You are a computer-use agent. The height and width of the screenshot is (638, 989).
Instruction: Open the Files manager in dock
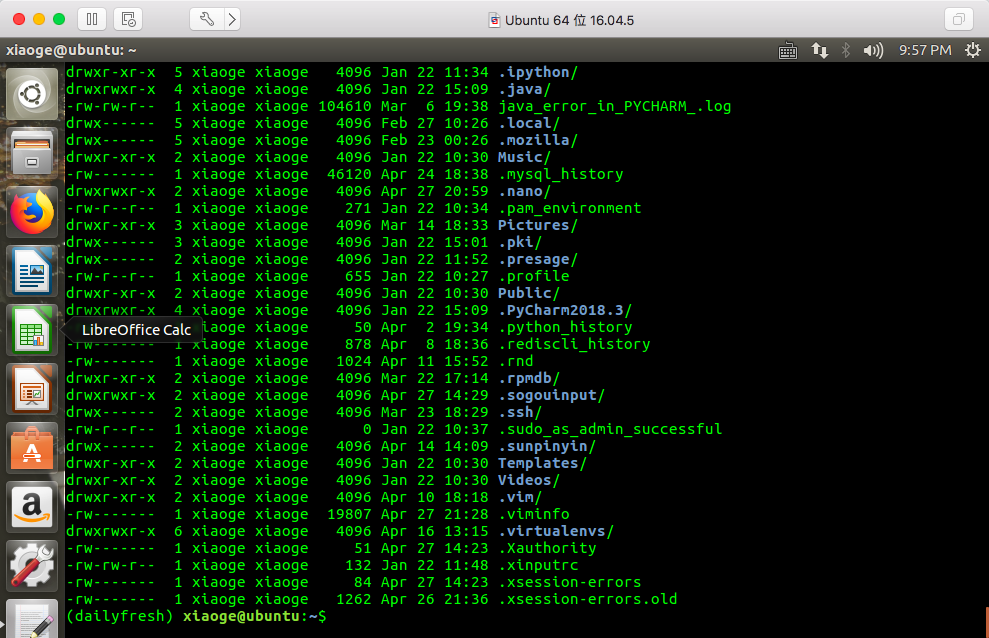click(32, 154)
